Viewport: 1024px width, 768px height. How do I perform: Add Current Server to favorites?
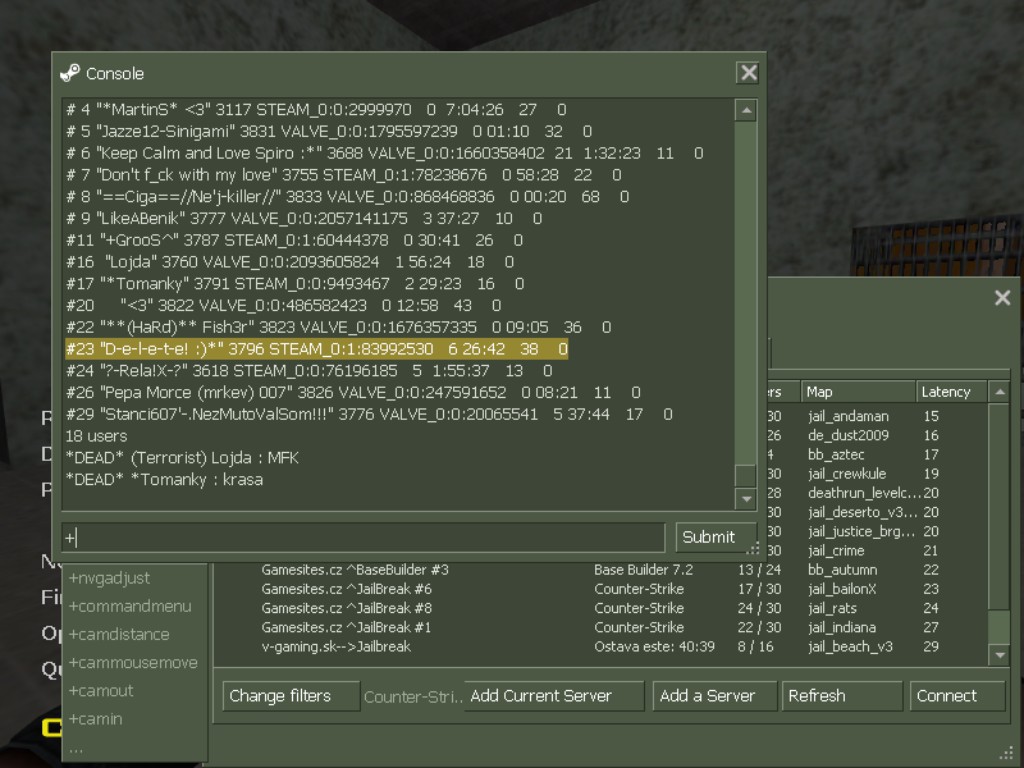(554, 696)
